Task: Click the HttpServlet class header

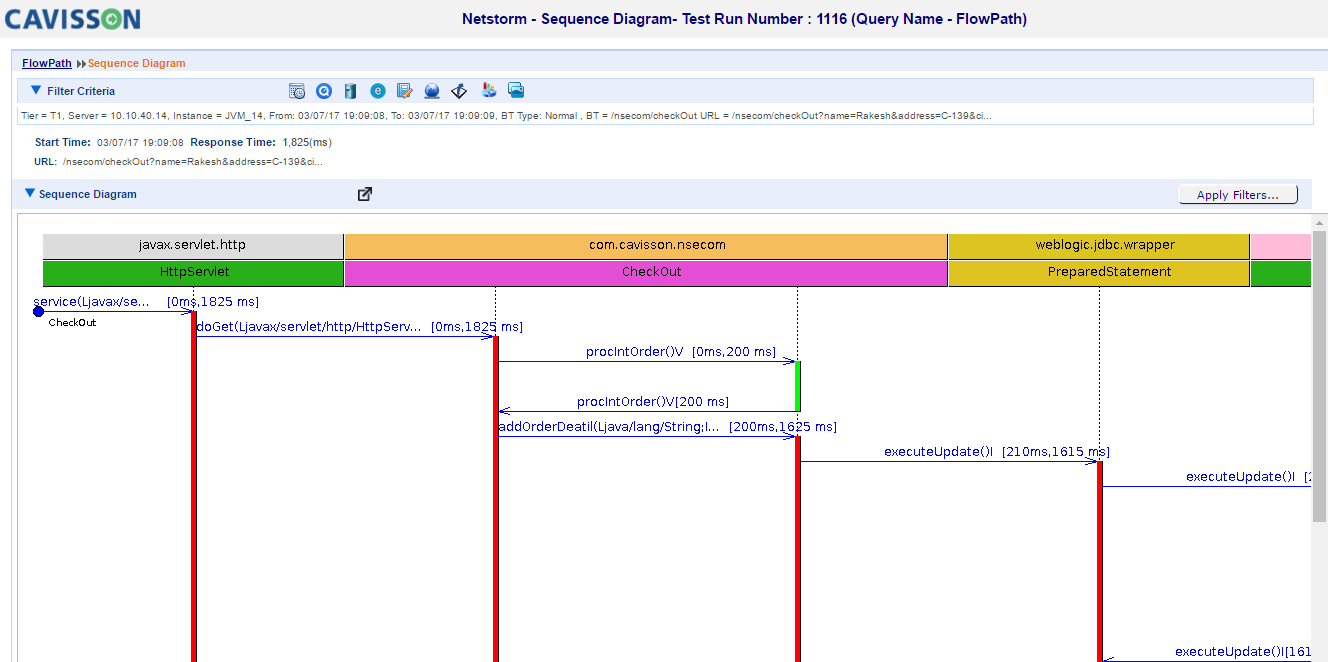Action: (x=193, y=272)
